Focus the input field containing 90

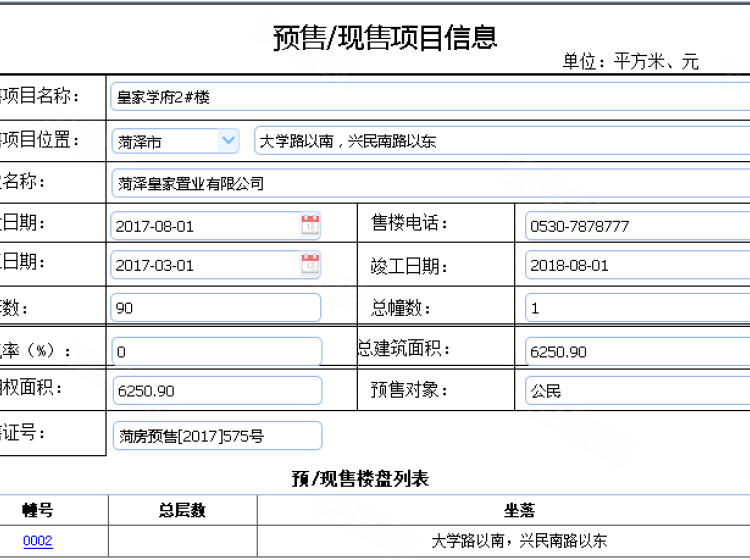pos(215,308)
